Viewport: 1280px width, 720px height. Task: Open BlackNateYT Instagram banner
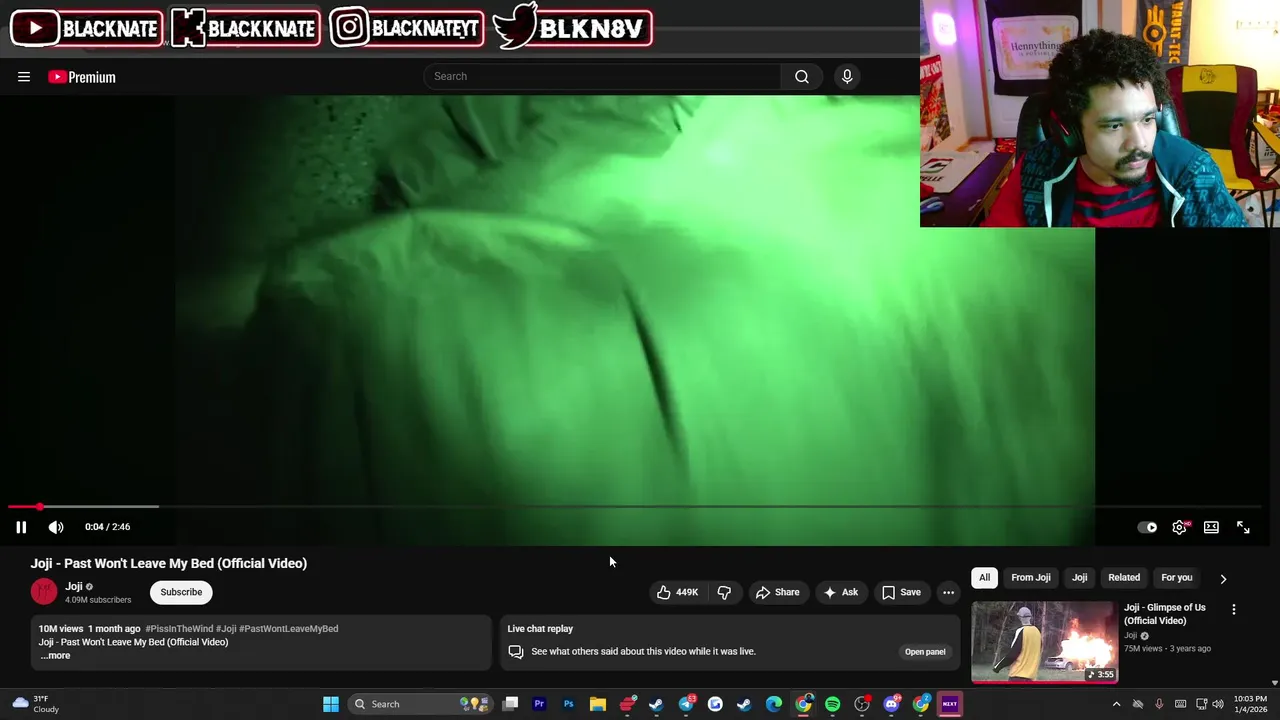[x=407, y=28]
